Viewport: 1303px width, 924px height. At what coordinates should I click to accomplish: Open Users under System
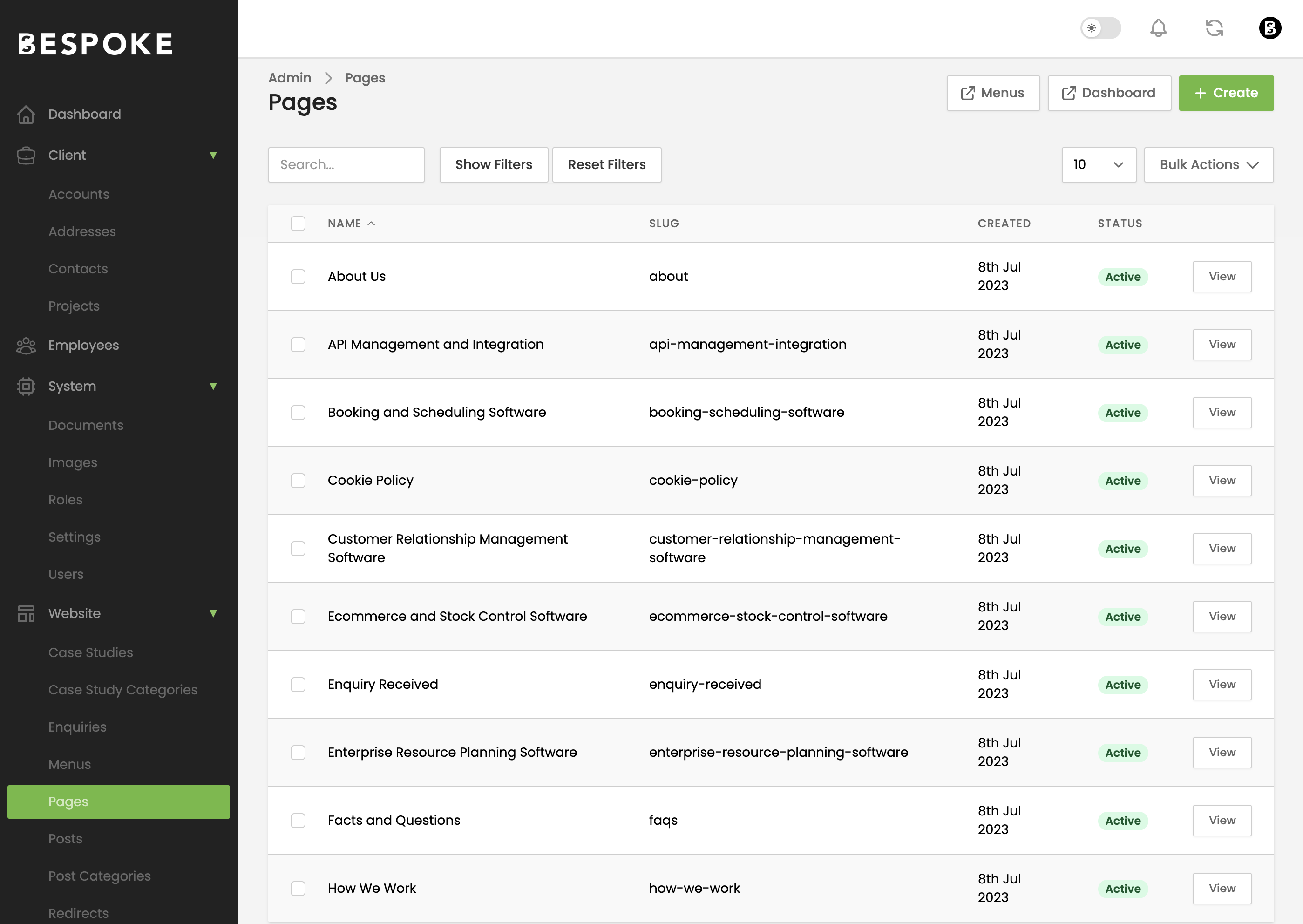coord(65,575)
